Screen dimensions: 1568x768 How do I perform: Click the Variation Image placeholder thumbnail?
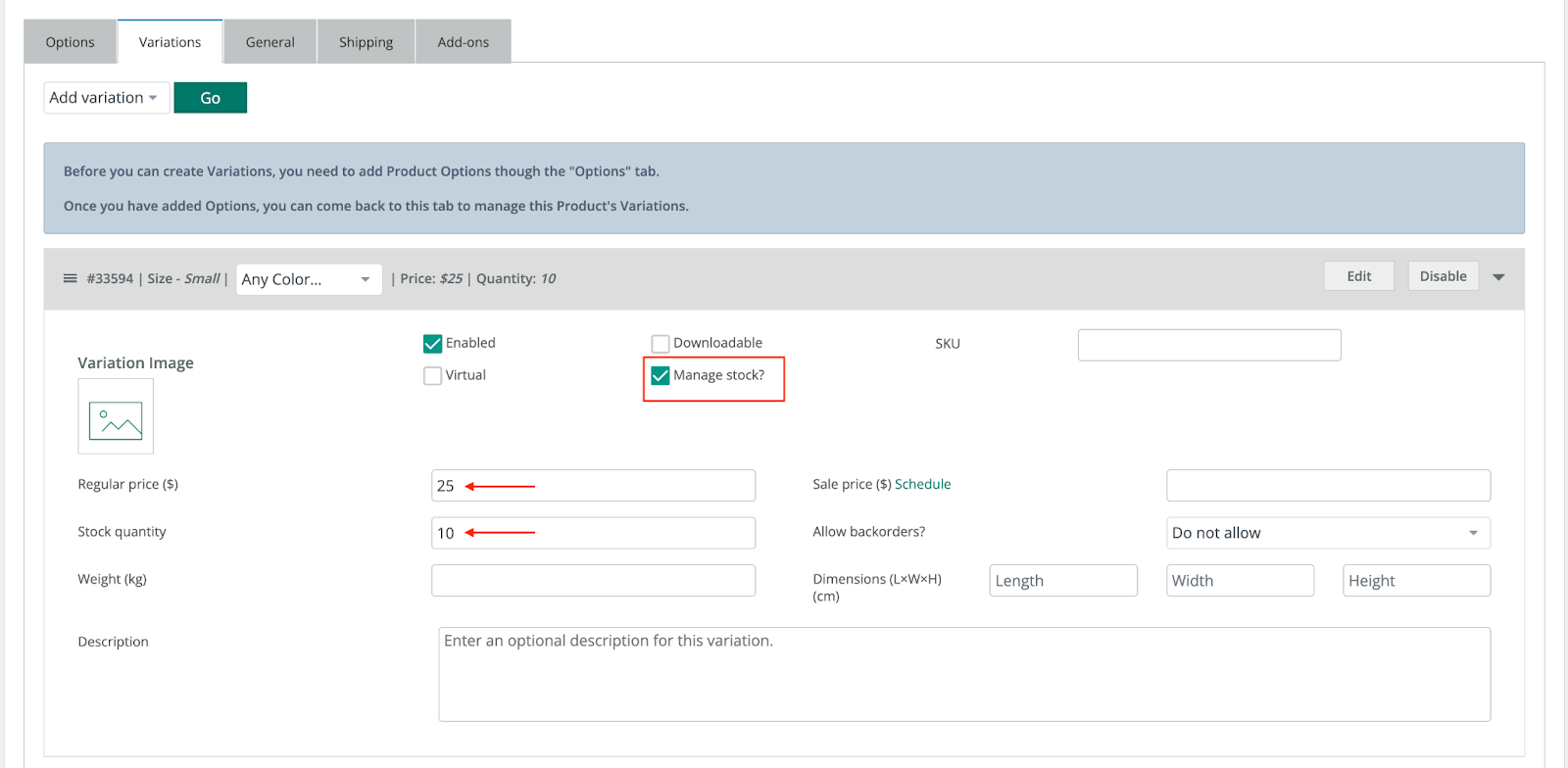pos(116,416)
